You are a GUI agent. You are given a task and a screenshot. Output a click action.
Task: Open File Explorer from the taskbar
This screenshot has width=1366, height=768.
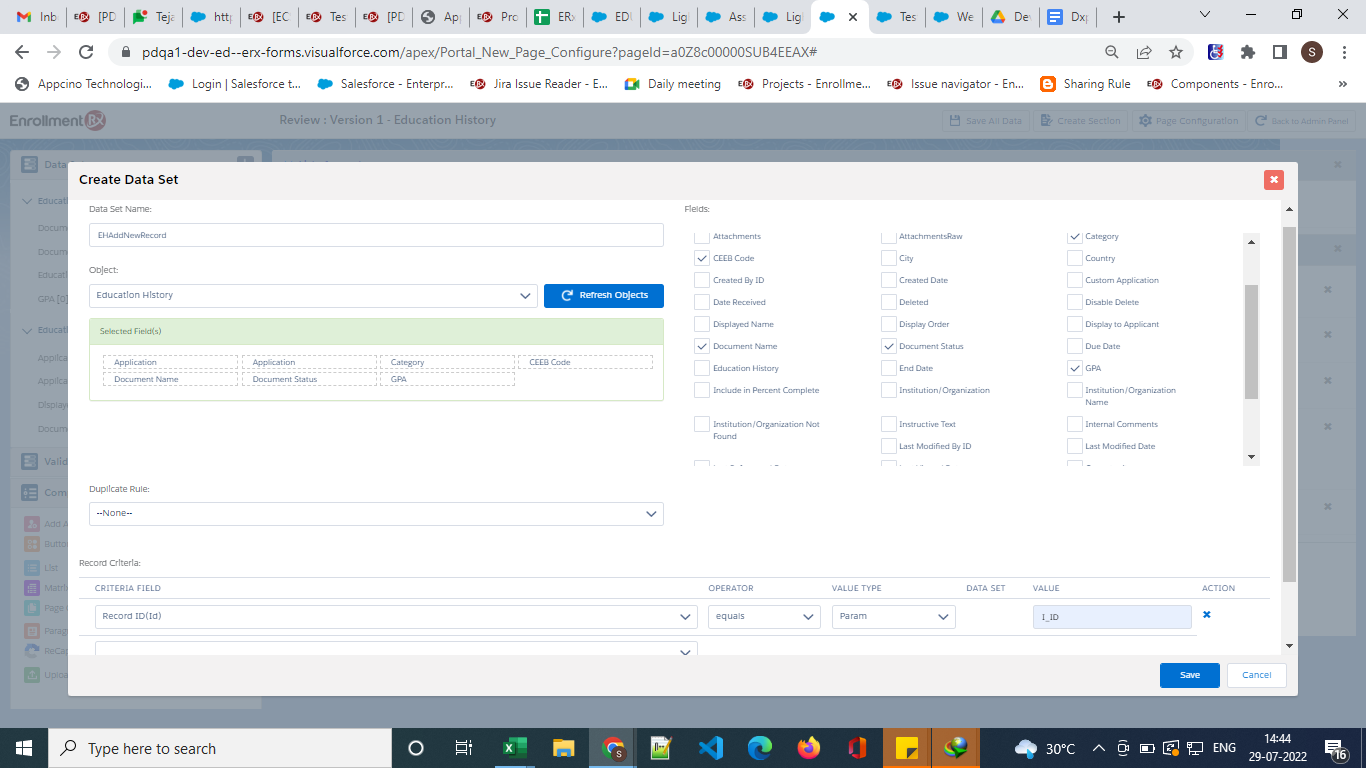(x=563, y=748)
